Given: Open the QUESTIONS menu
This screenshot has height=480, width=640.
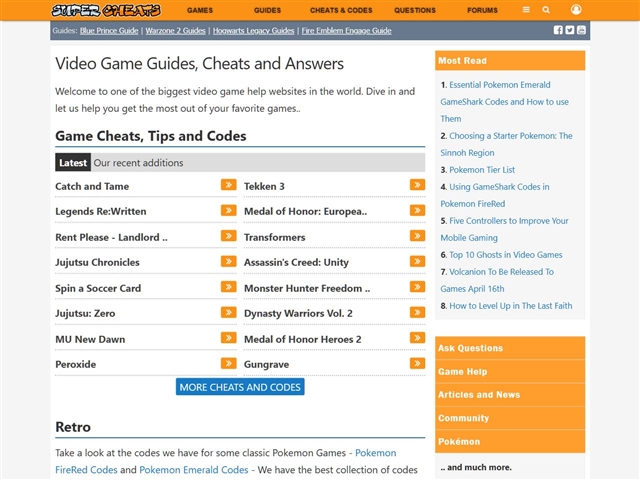Looking at the screenshot, I should (x=415, y=10).
